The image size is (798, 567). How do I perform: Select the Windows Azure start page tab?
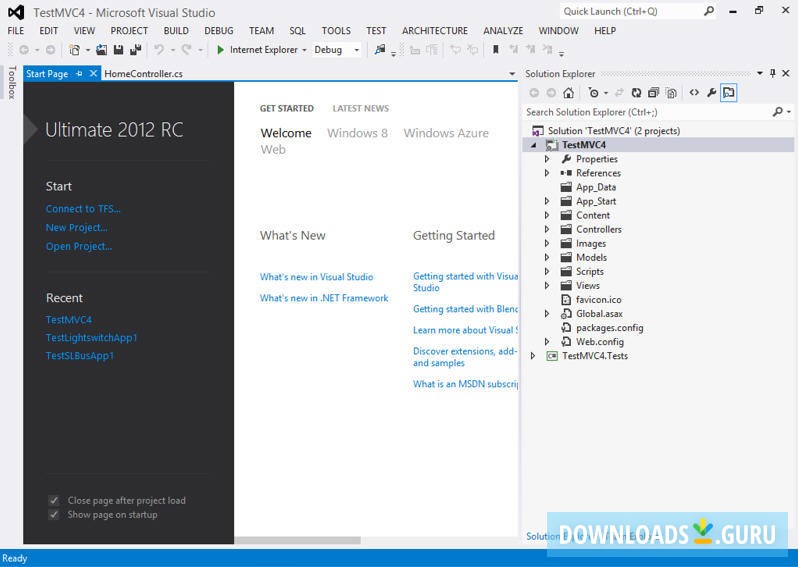pyautogui.click(x=446, y=133)
